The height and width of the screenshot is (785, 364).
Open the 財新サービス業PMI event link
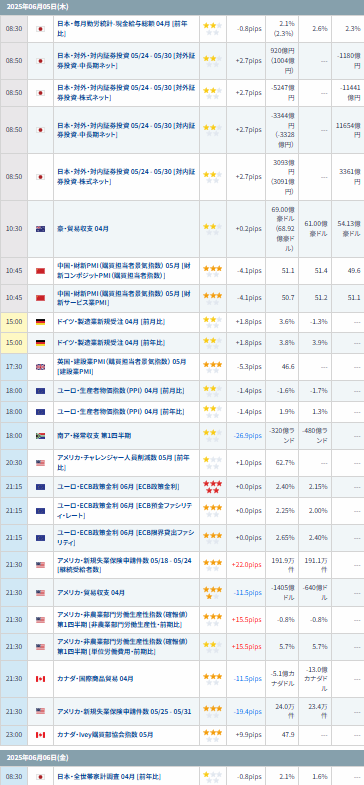[123, 298]
